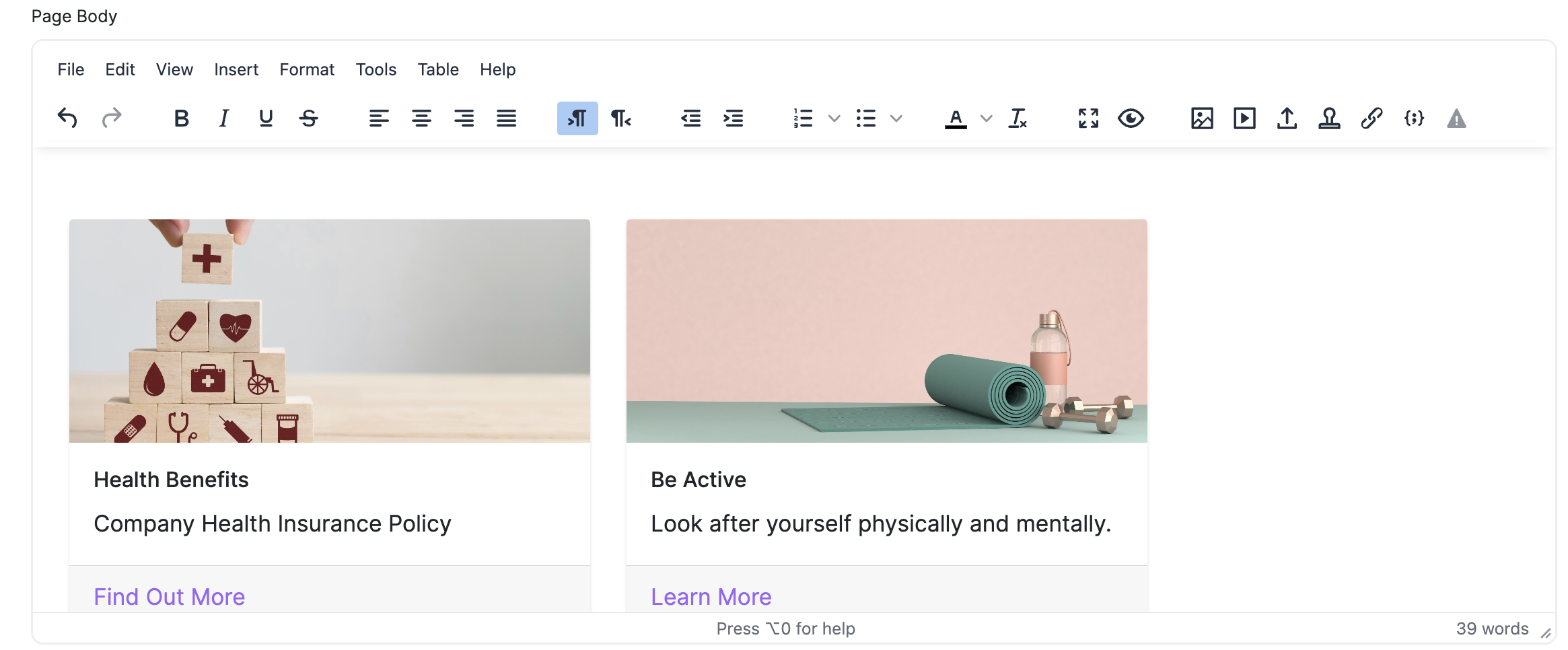Open numbered list style dropdown
Viewport: 1568px width, 650px height.
click(x=834, y=118)
